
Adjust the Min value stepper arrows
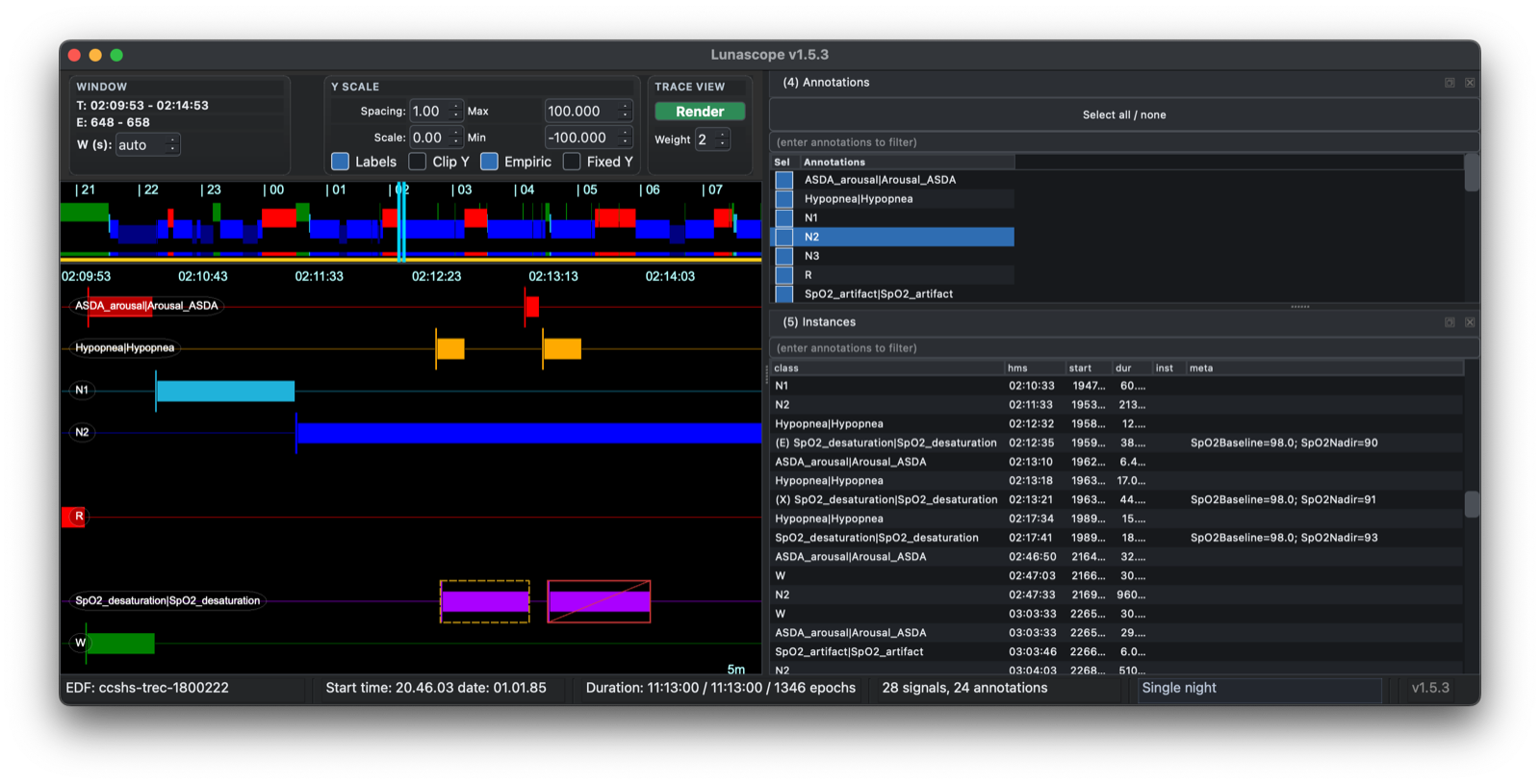(x=626, y=138)
